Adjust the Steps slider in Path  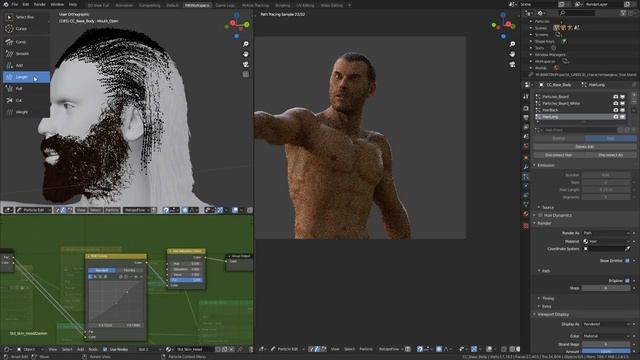(606, 288)
